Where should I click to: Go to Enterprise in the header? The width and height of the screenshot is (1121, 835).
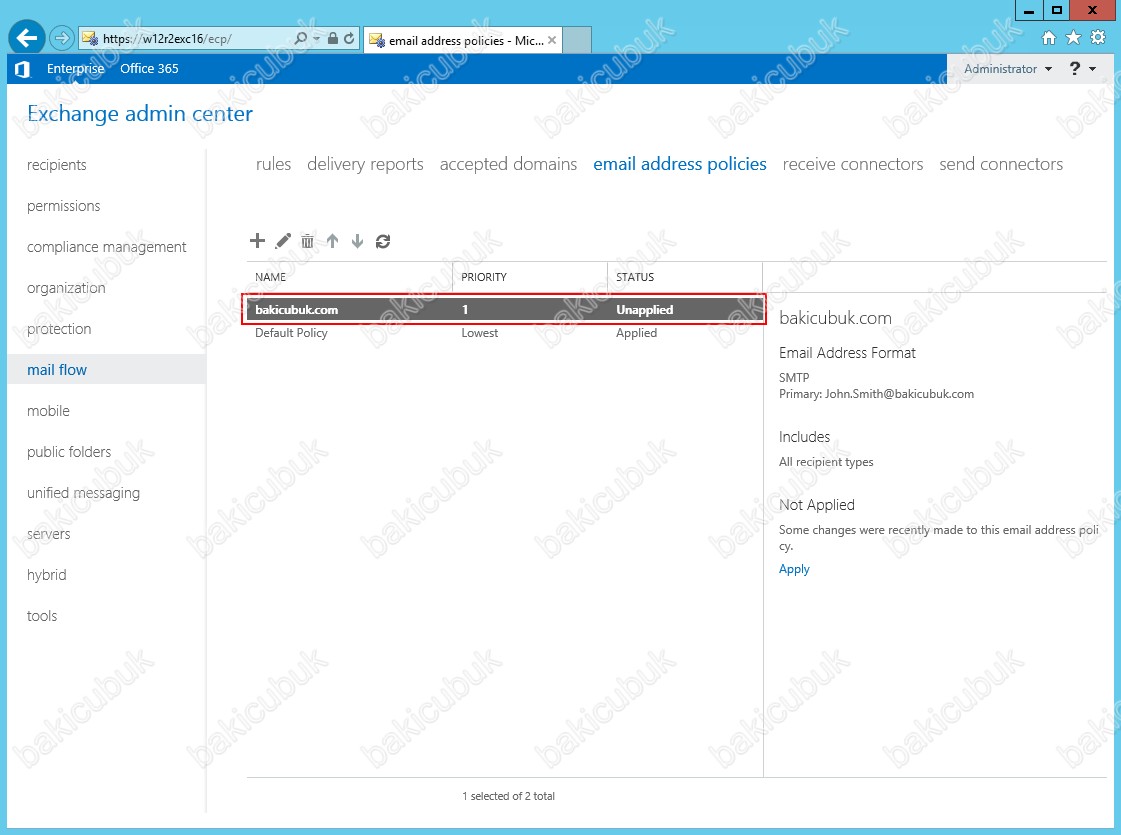(76, 69)
